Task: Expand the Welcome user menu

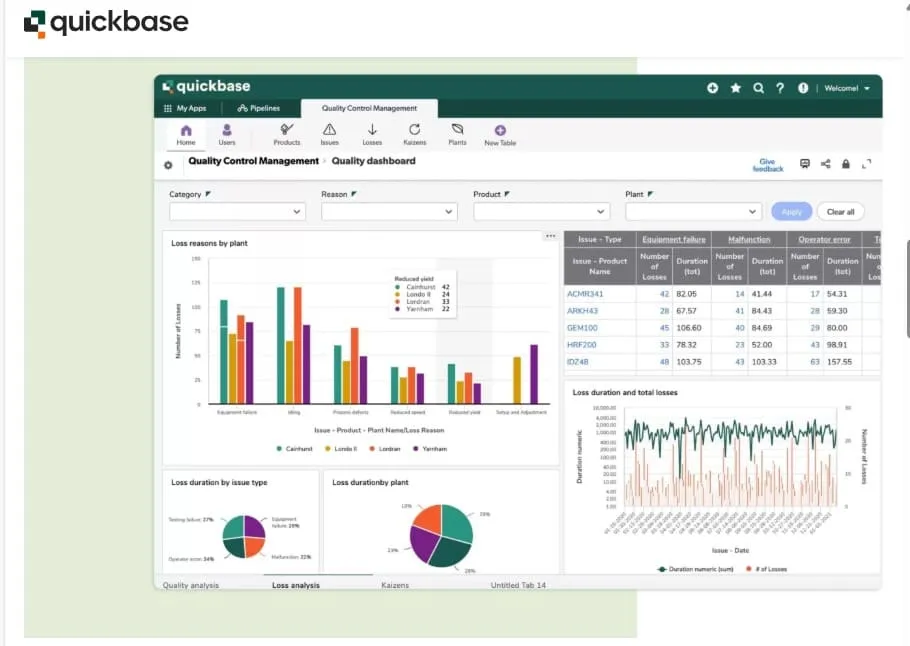Action: (847, 88)
